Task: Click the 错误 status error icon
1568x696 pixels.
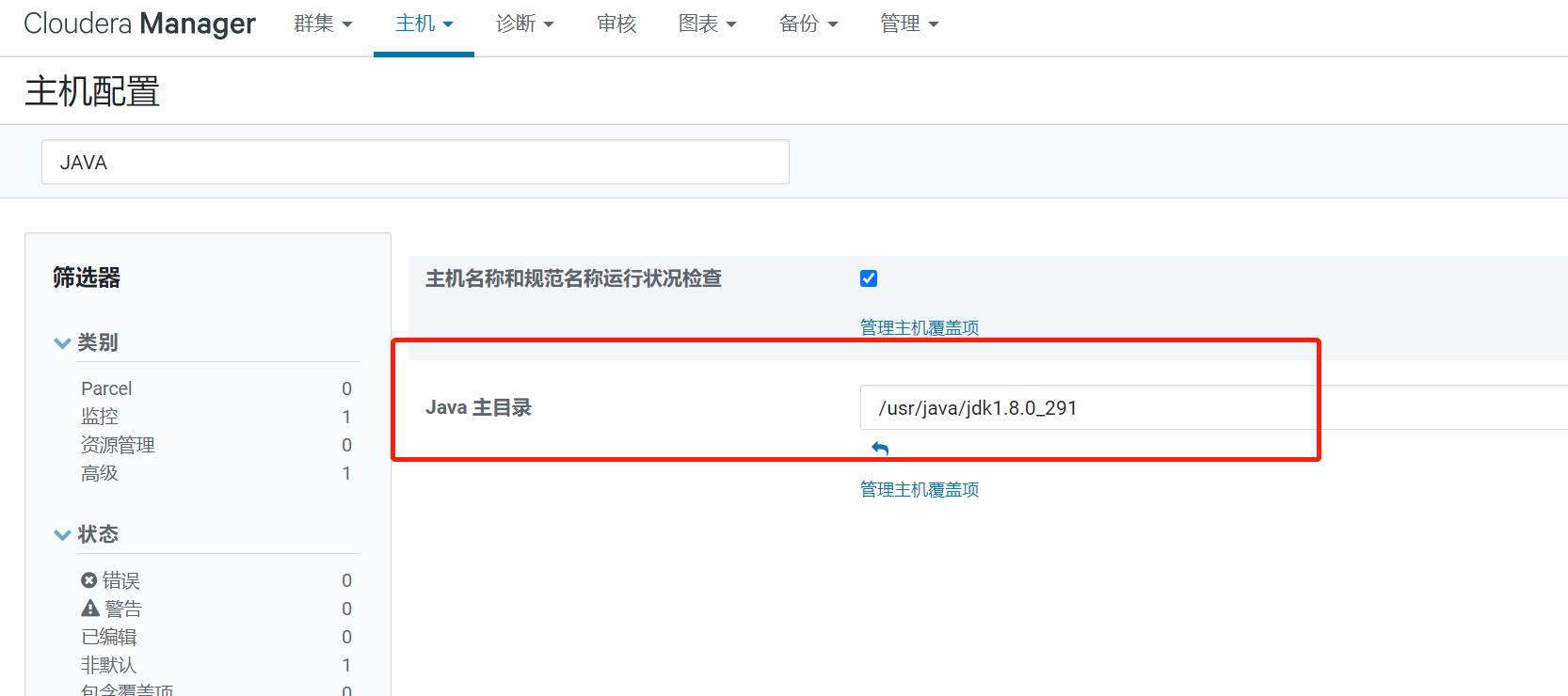Action: tap(89, 580)
